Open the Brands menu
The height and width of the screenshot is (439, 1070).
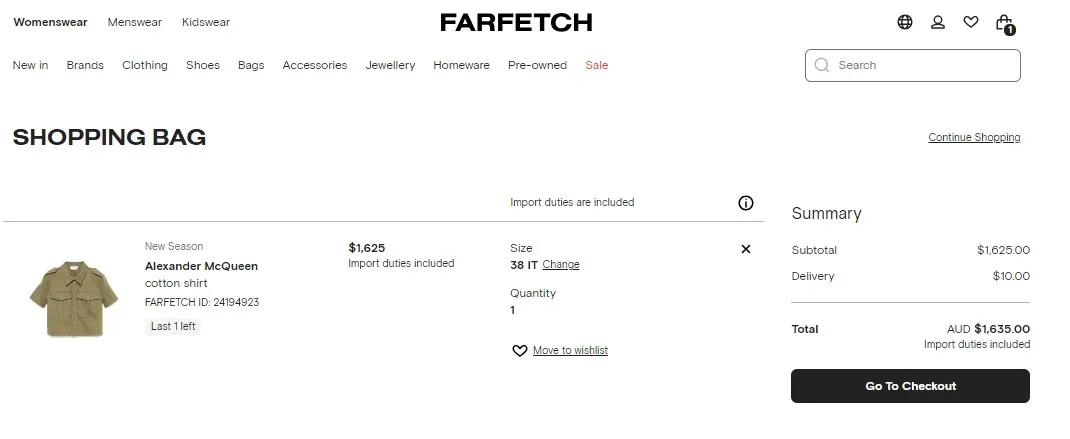85,65
